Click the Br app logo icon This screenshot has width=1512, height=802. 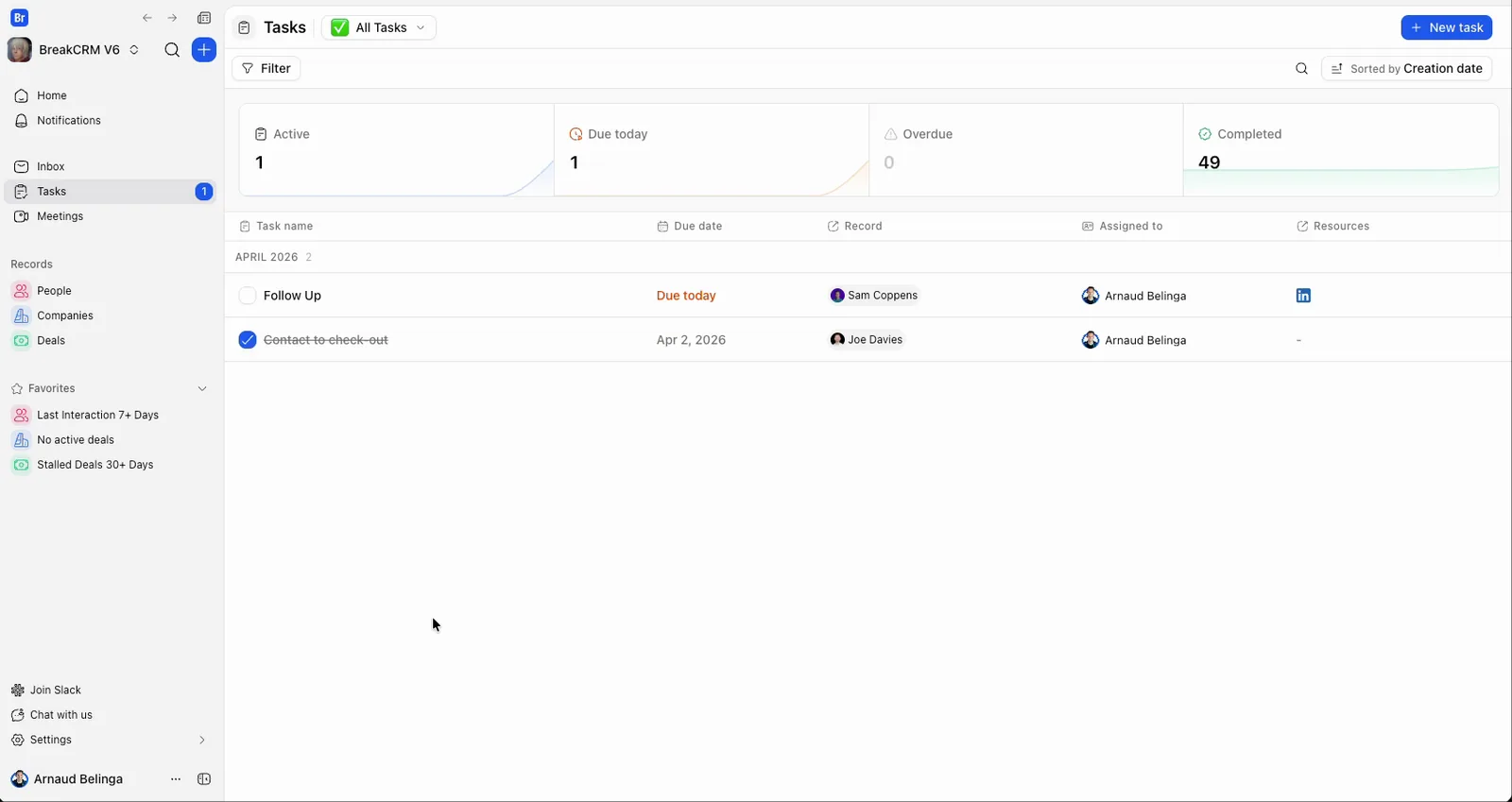tap(19, 18)
